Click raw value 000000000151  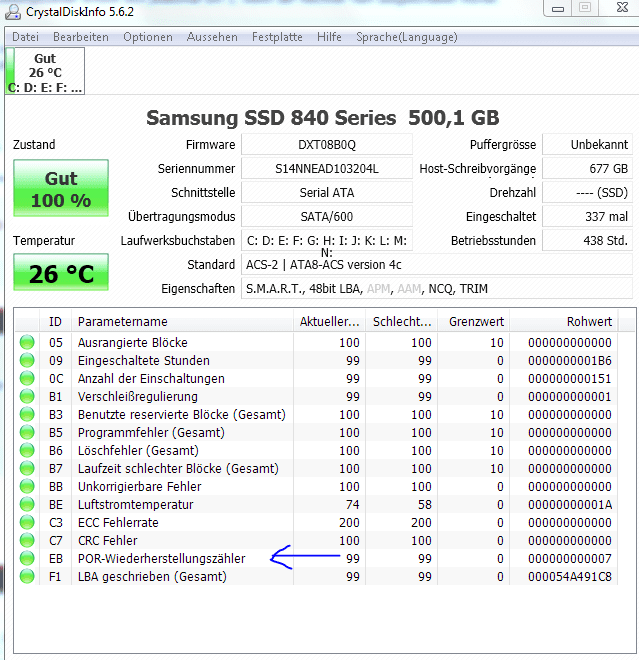click(570, 378)
